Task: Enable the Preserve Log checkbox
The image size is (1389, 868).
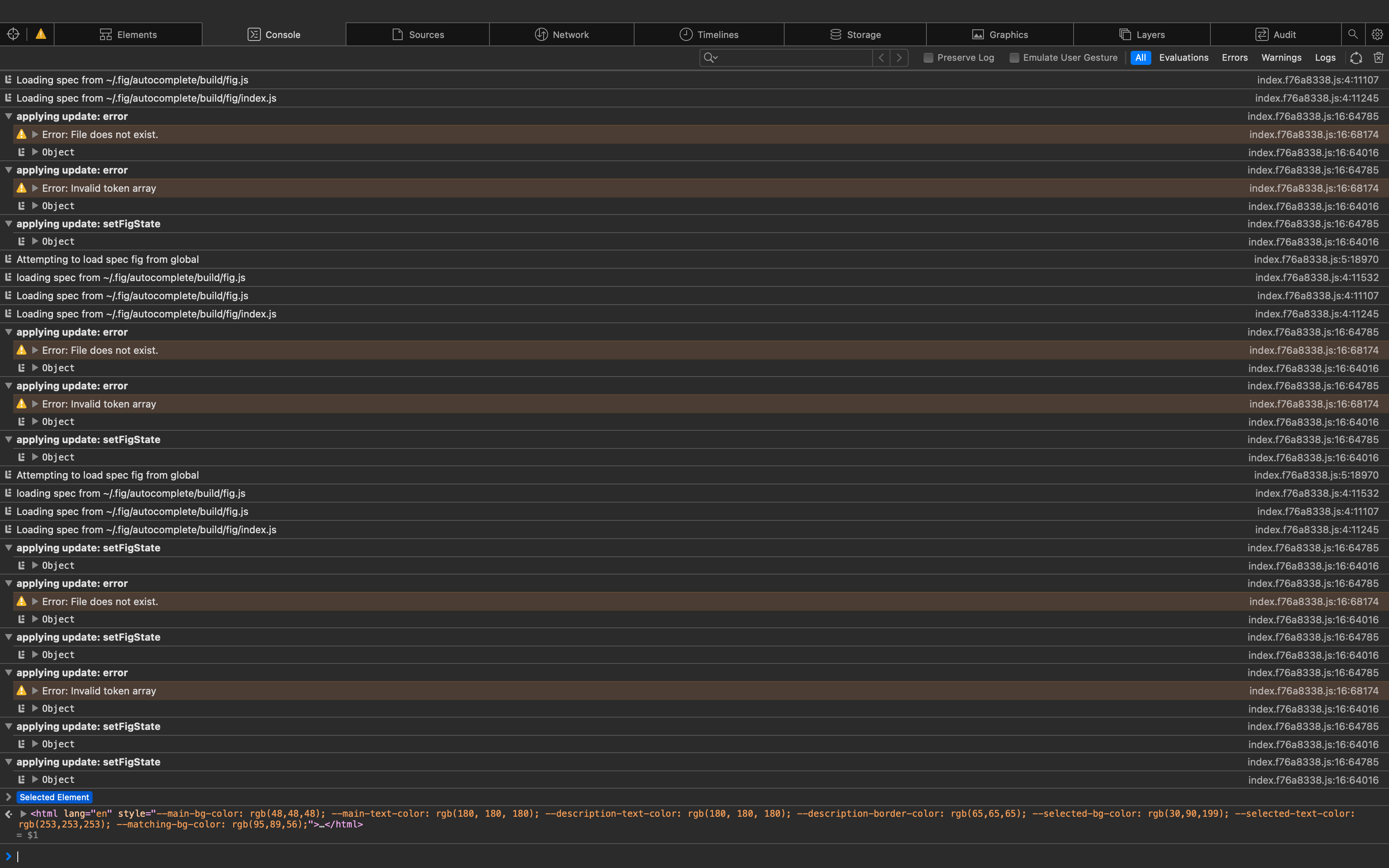Action: pyautogui.click(x=928, y=57)
